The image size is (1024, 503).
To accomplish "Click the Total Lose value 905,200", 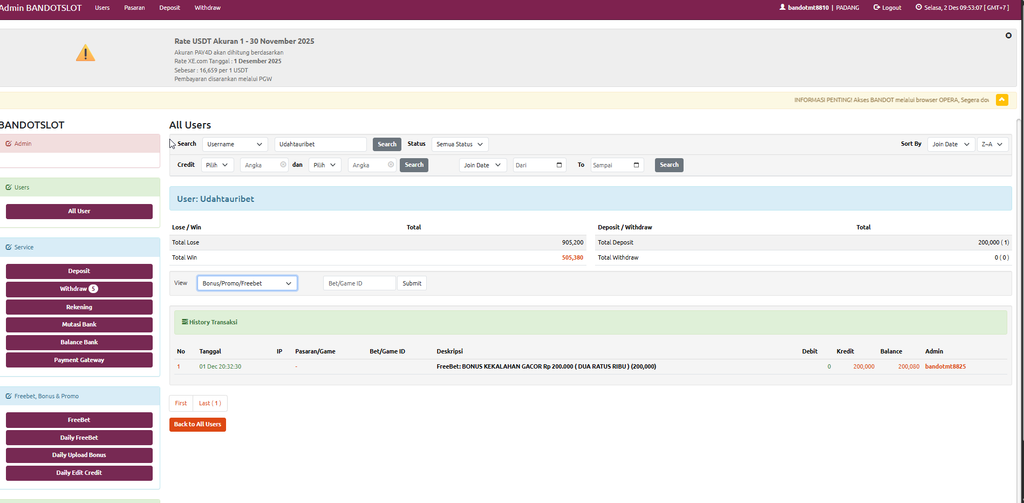I will tap(572, 242).
